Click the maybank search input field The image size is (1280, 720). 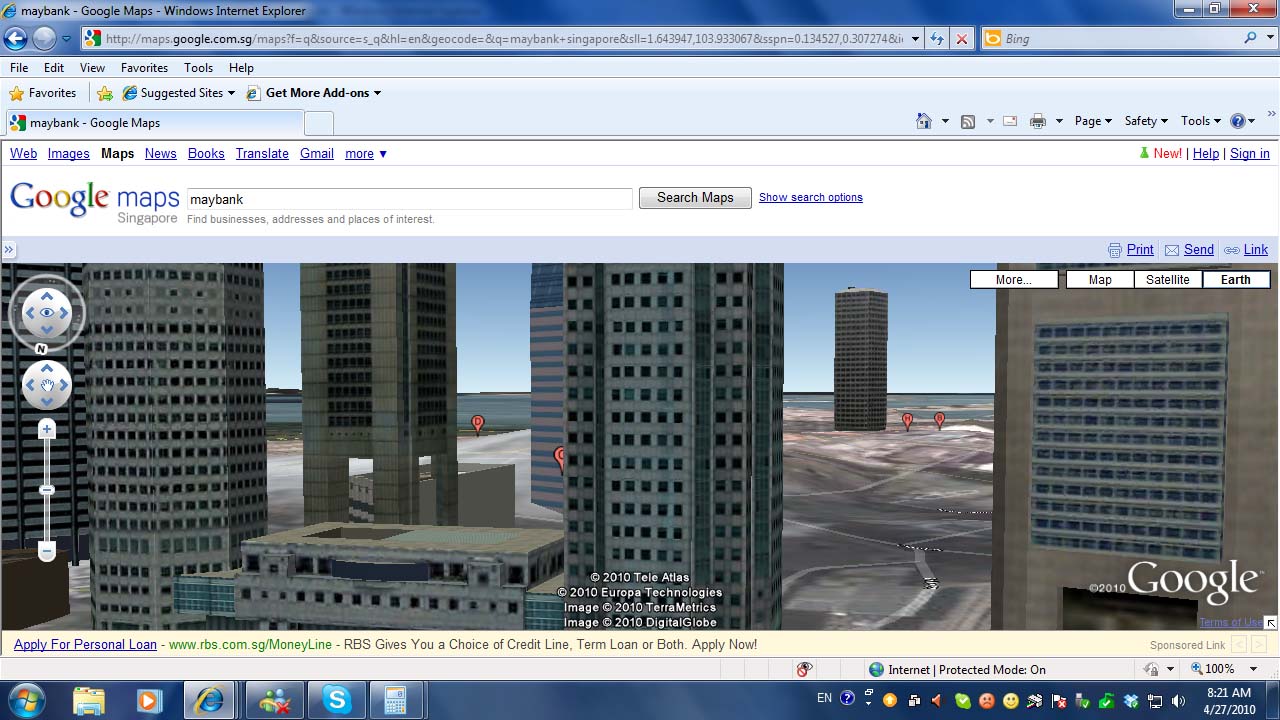[x=410, y=199]
